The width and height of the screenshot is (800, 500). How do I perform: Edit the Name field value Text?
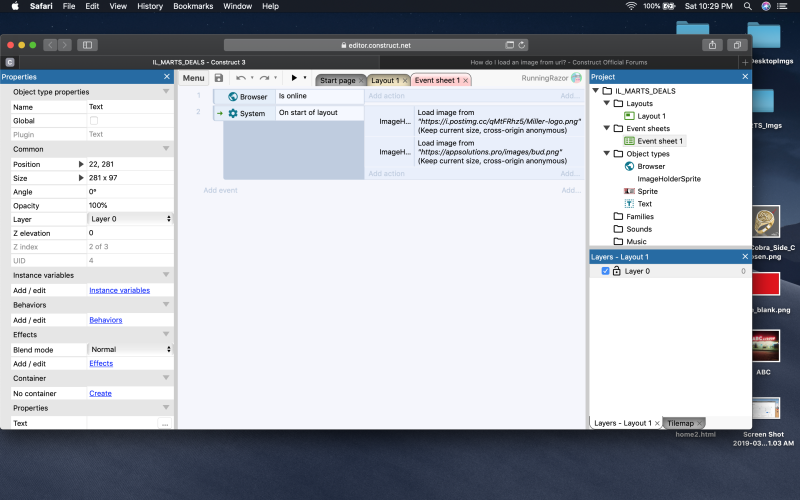click(130, 107)
